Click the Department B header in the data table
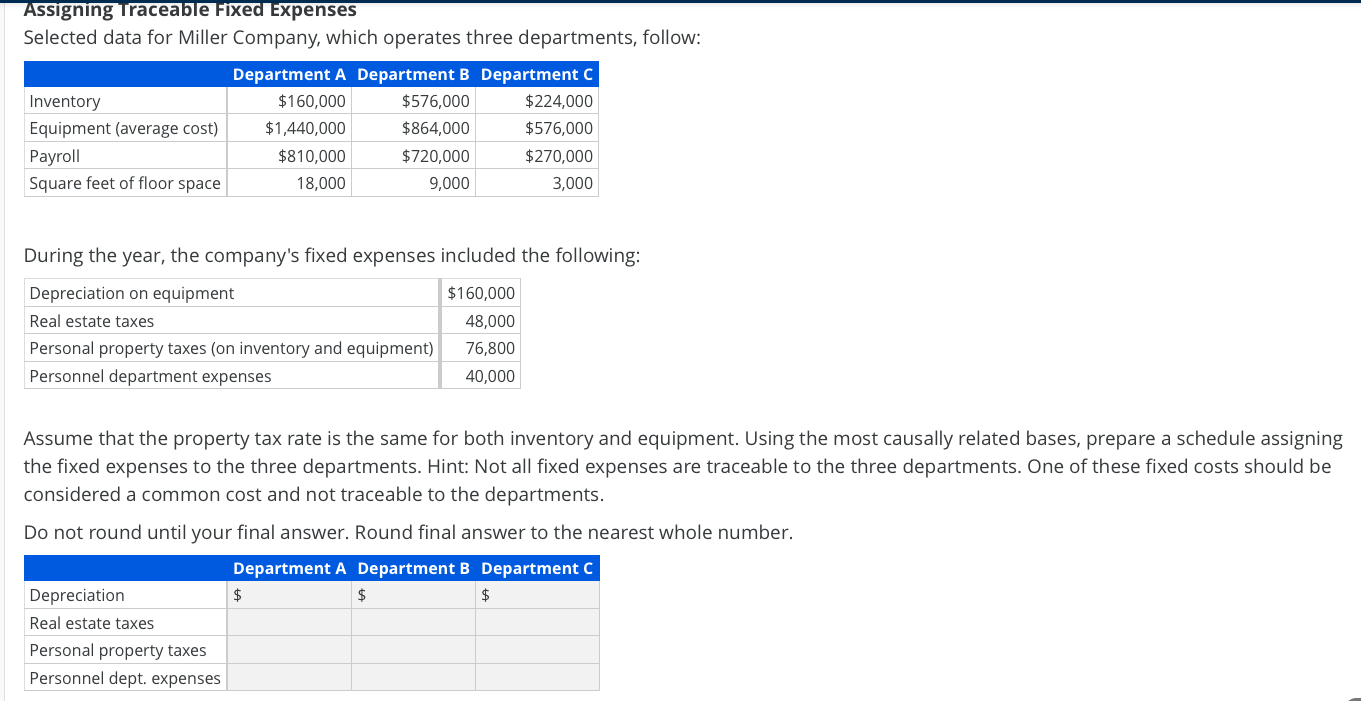The width and height of the screenshot is (1361, 701). click(412, 74)
